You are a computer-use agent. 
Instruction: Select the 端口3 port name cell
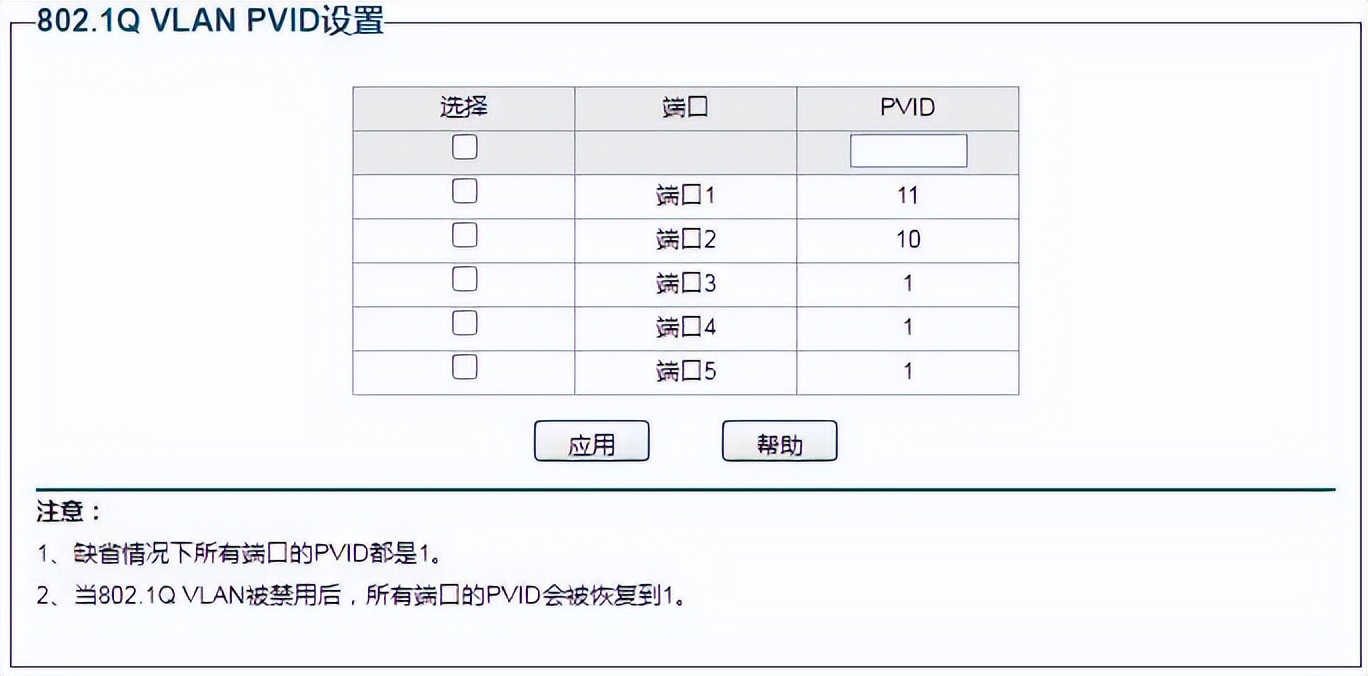tap(684, 283)
